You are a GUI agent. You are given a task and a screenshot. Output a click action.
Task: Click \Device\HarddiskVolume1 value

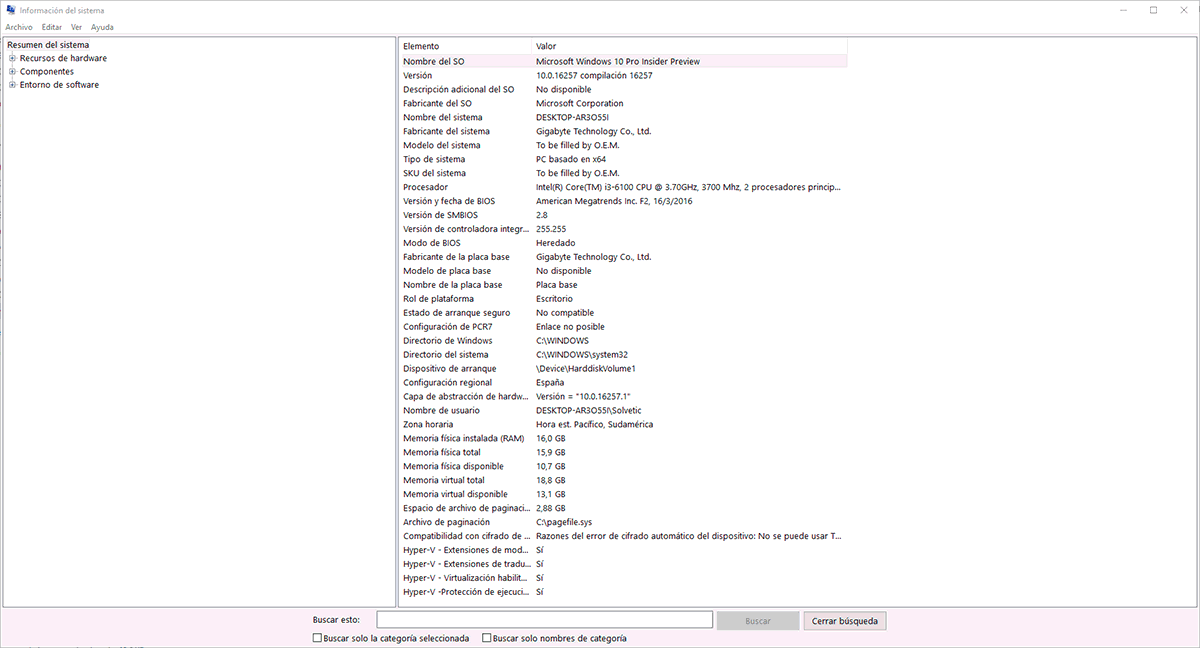(x=586, y=369)
